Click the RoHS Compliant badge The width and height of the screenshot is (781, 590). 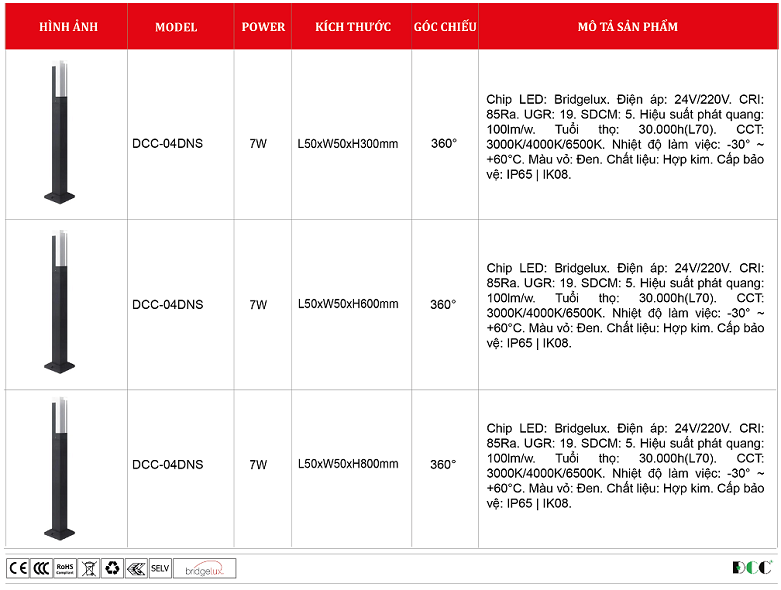click(x=65, y=568)
